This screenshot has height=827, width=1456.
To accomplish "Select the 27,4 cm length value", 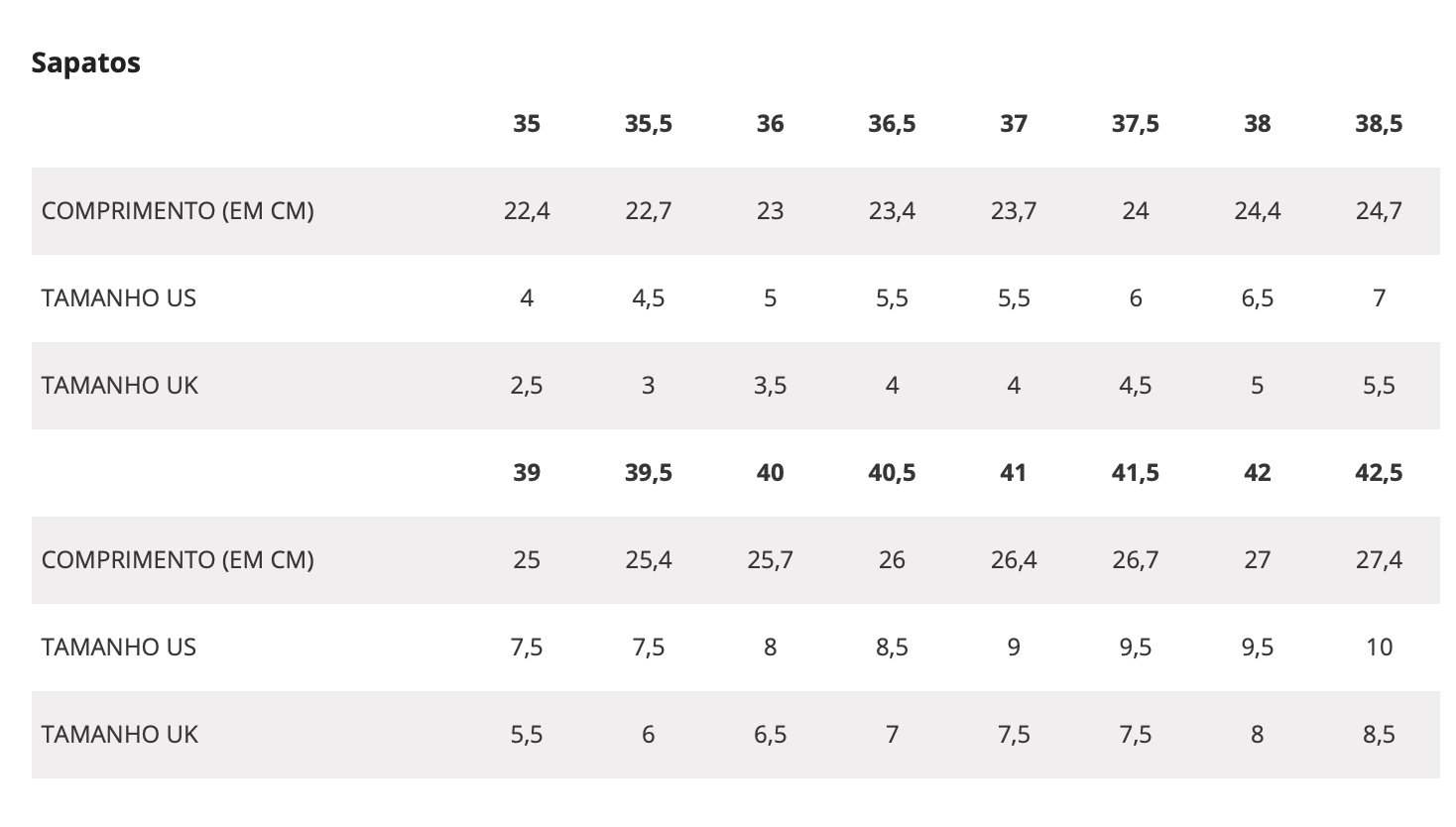I will pyautogui.click(x=1379, y=560).
